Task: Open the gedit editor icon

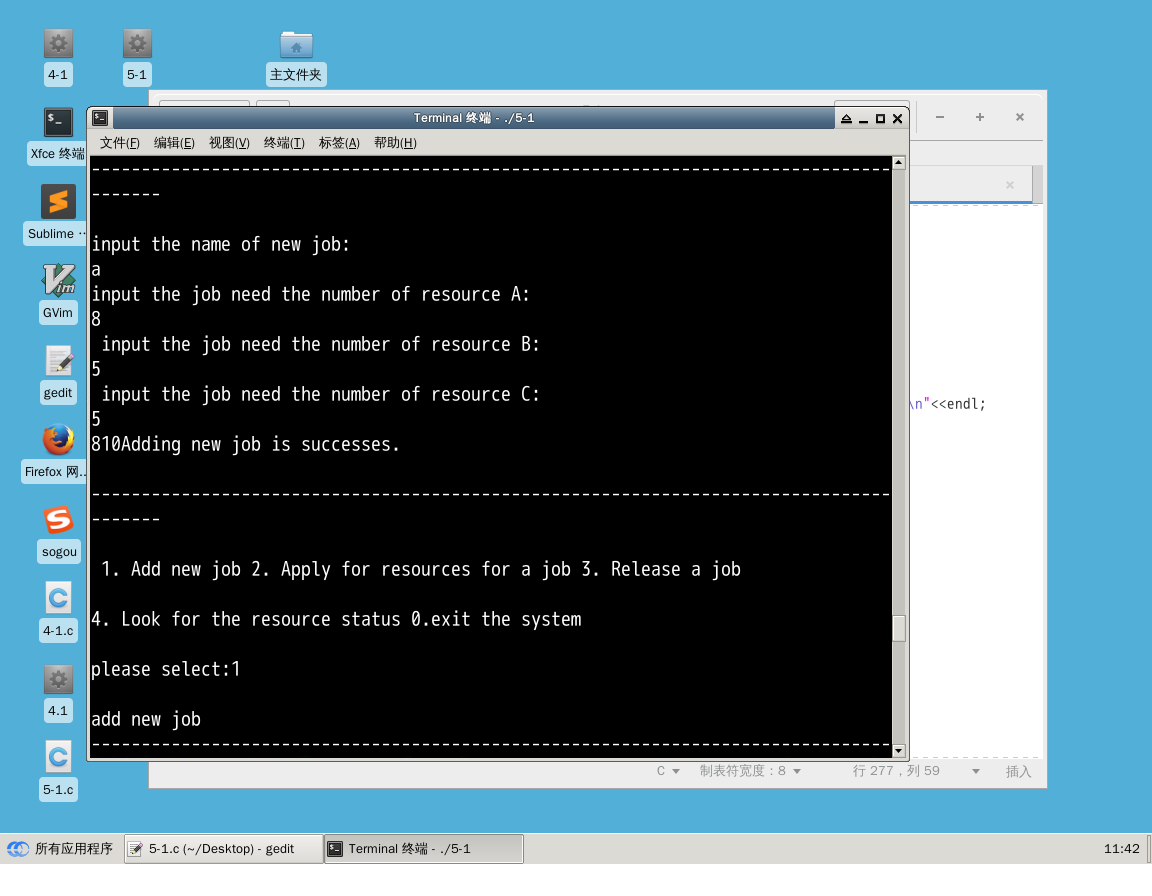Action: pos(57,360)
